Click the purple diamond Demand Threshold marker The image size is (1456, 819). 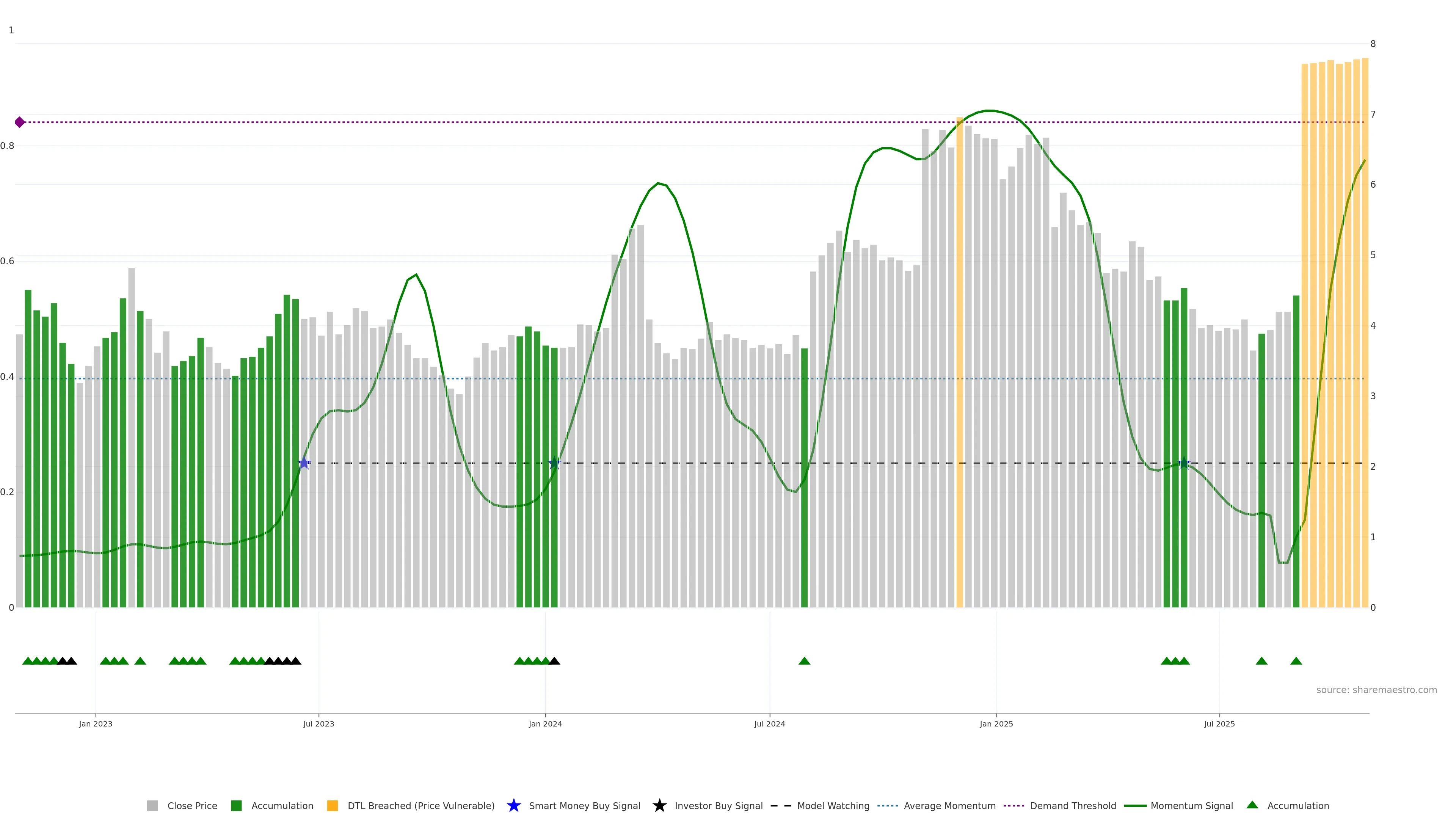tap(20, 122)
